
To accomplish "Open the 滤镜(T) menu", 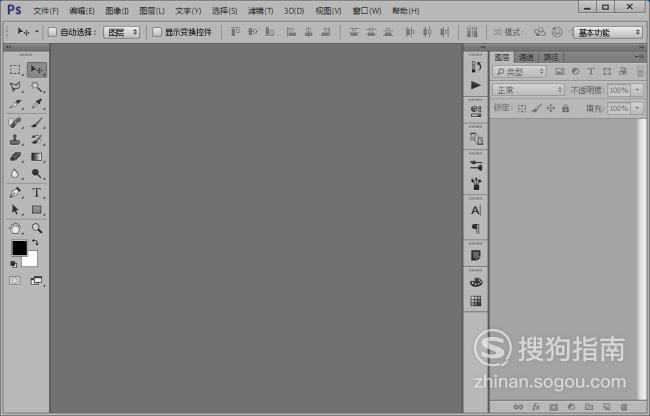I will pyautogui.click(x=261, y=10).
